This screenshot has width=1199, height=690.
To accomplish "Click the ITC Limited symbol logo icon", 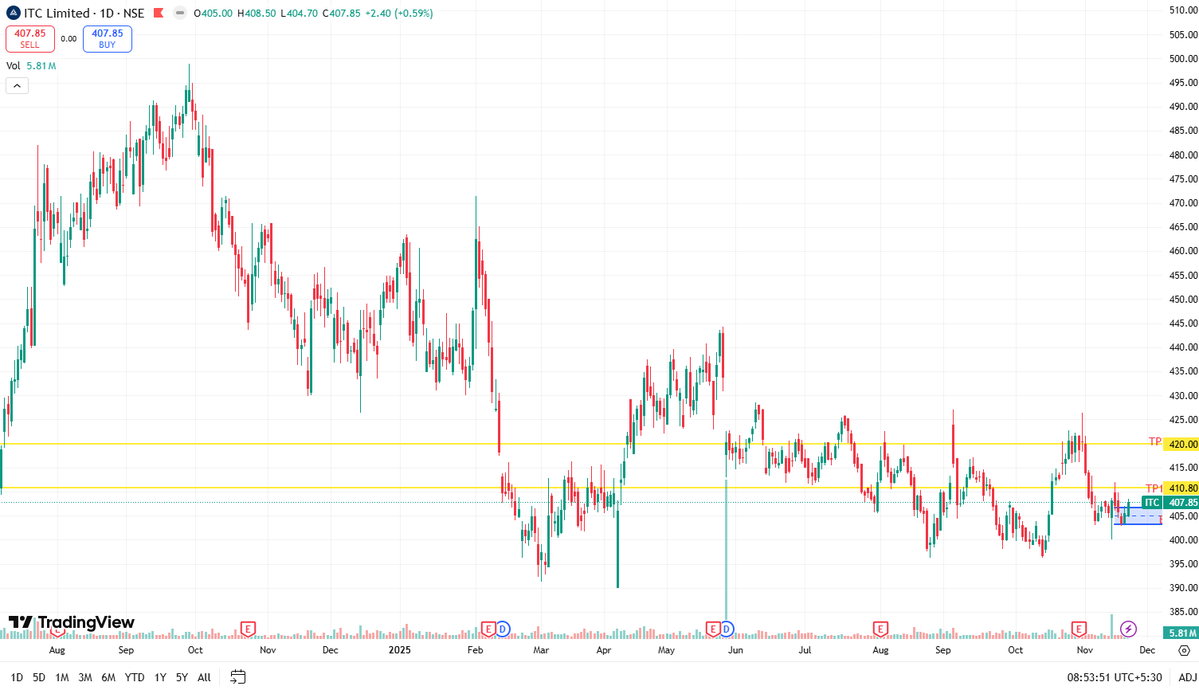I will [14, 13].
